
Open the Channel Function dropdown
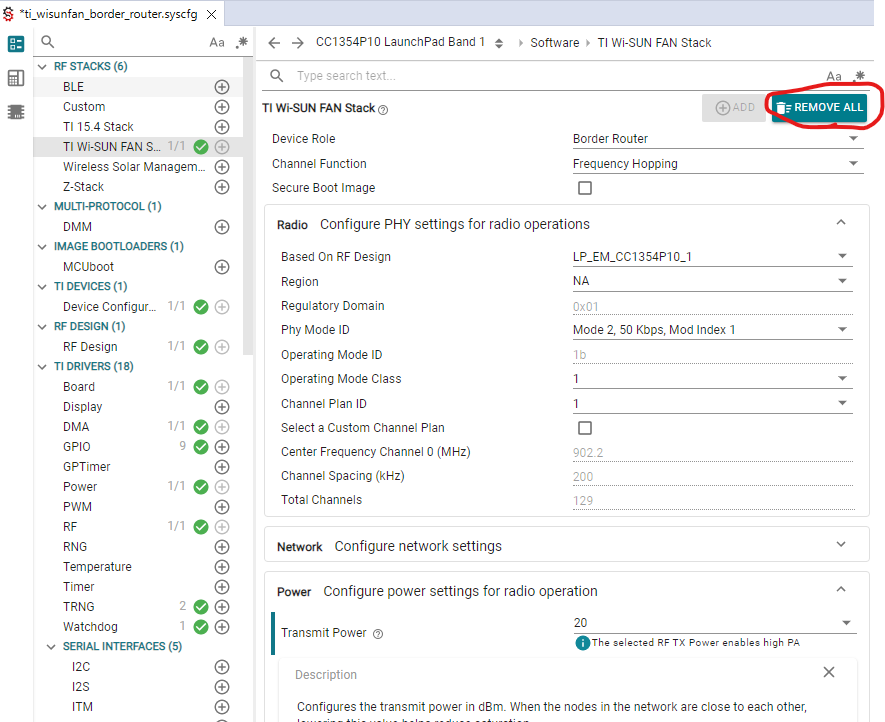click(x=718, y=164)
